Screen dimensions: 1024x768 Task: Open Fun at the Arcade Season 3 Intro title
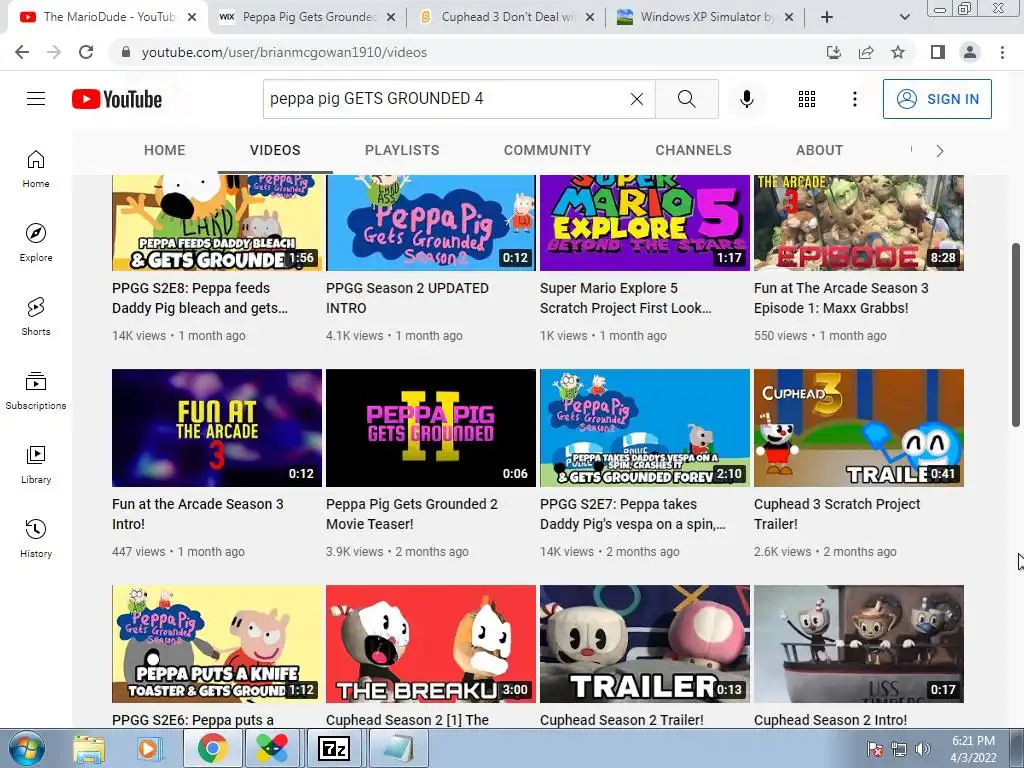(198, 514)
